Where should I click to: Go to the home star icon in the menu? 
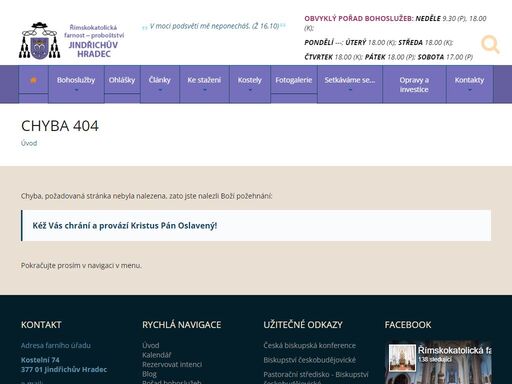33,80
